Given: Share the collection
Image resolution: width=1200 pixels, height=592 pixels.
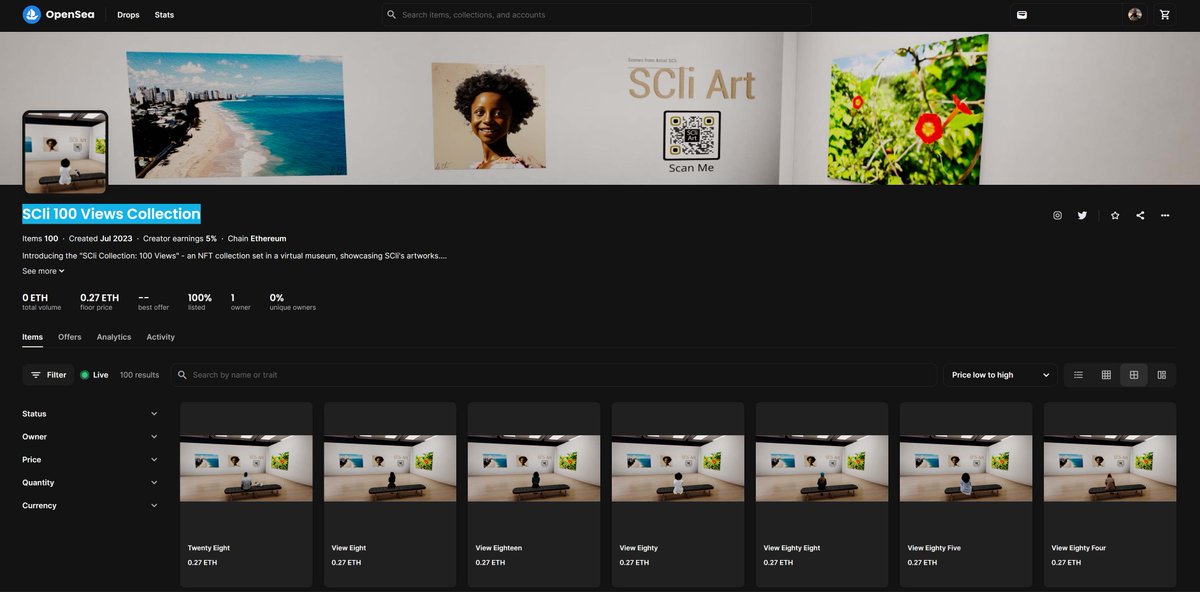Looking at the screenshot, I should coord(1140,215).
